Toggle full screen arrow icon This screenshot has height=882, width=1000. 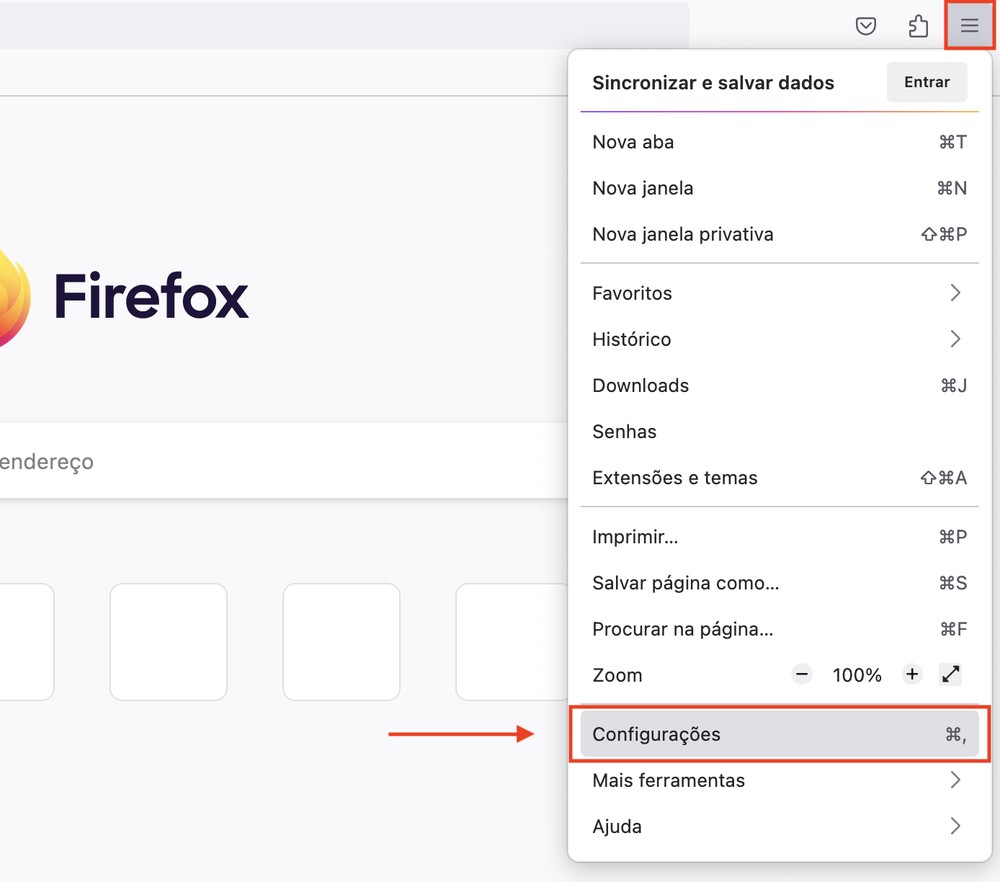click(950, 674)
